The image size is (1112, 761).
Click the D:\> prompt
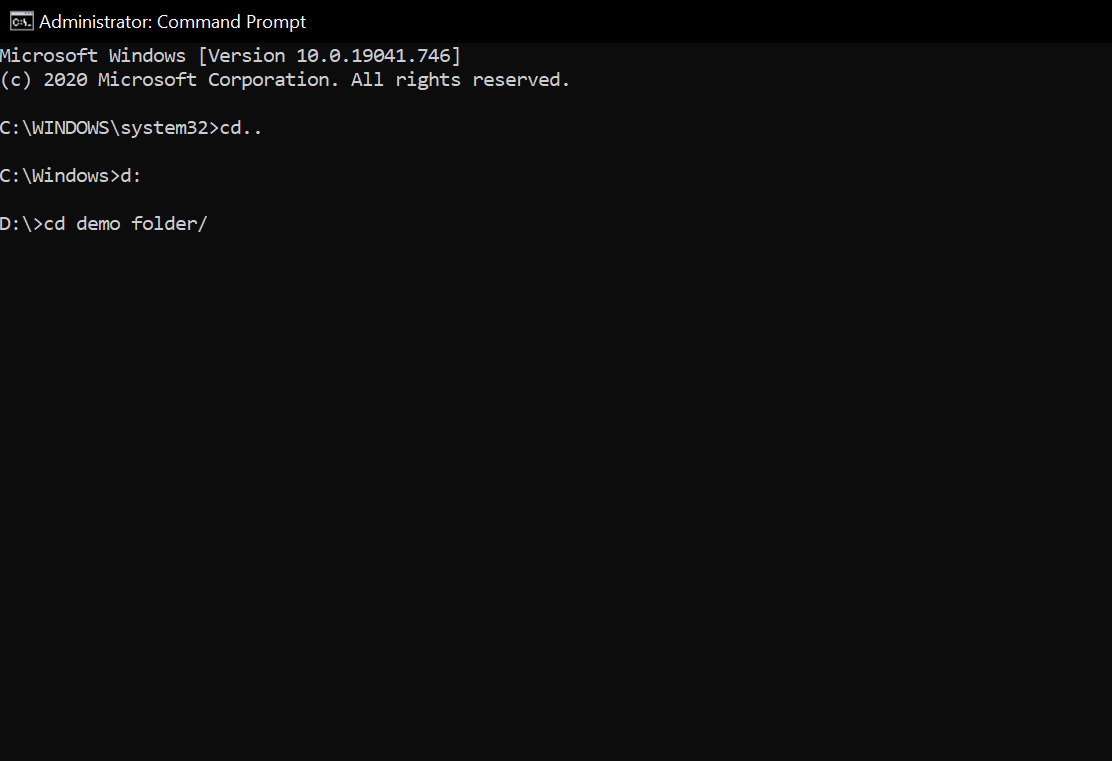pos(22,224)
